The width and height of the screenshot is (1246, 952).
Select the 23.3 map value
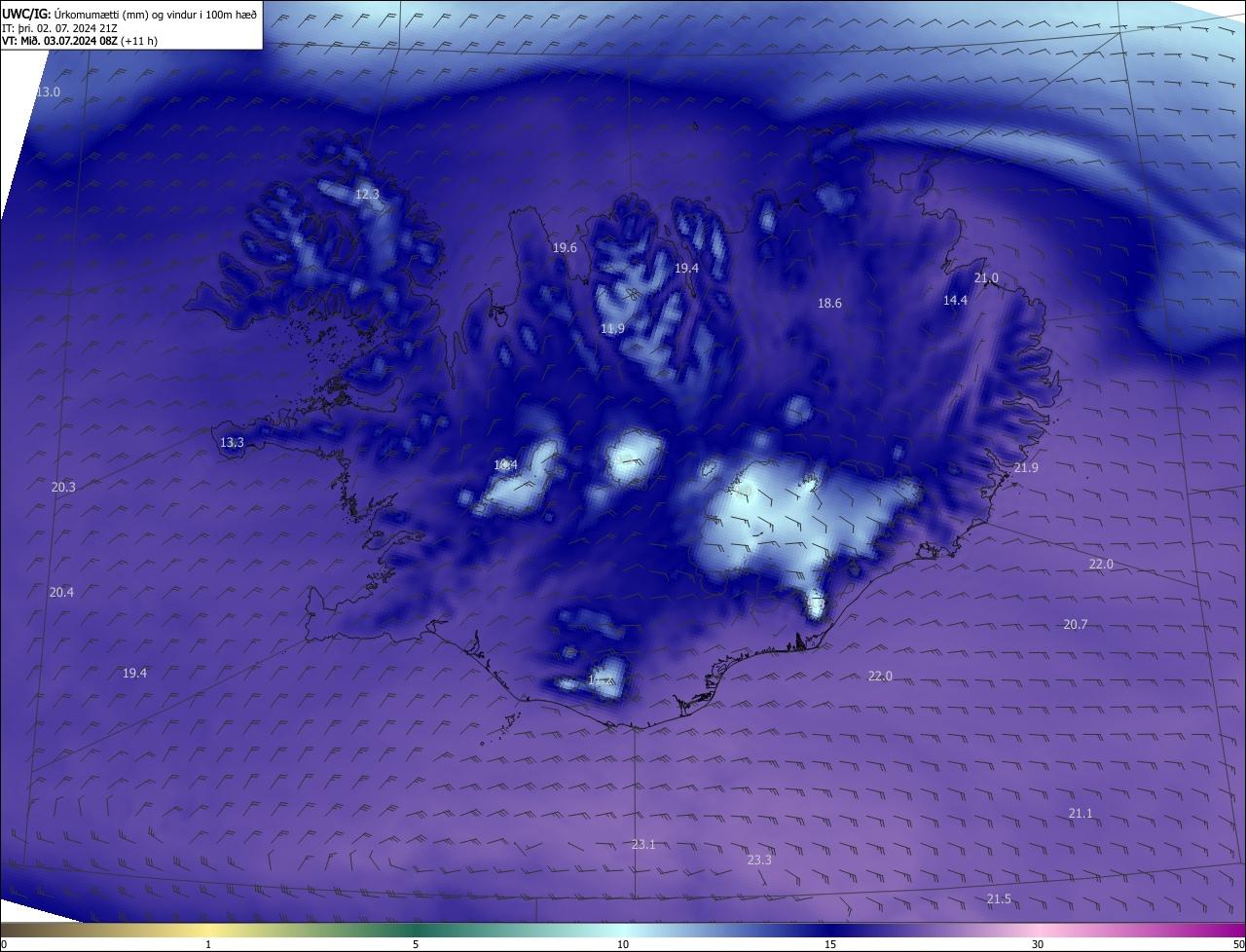pyautogui.click(x=759, y=860)
